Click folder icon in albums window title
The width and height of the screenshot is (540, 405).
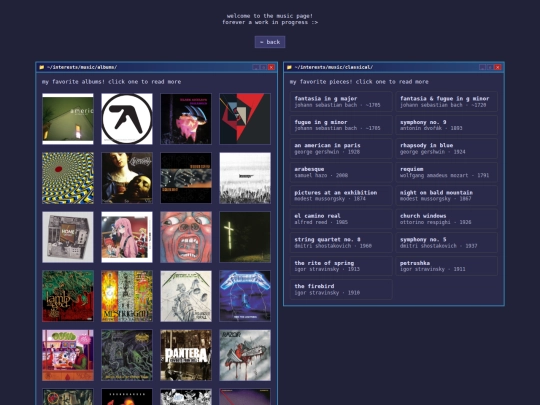[42, 67]
